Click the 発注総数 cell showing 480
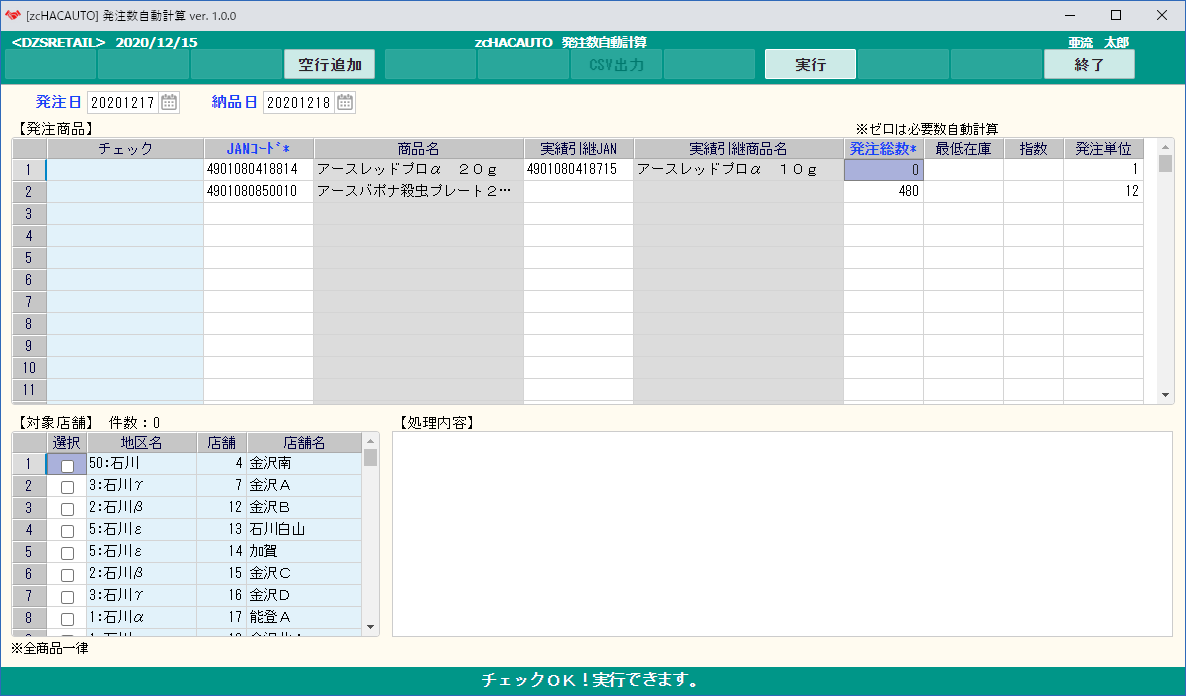The height and width of the screenshot is (696, 1186). (x=883, y=191)
